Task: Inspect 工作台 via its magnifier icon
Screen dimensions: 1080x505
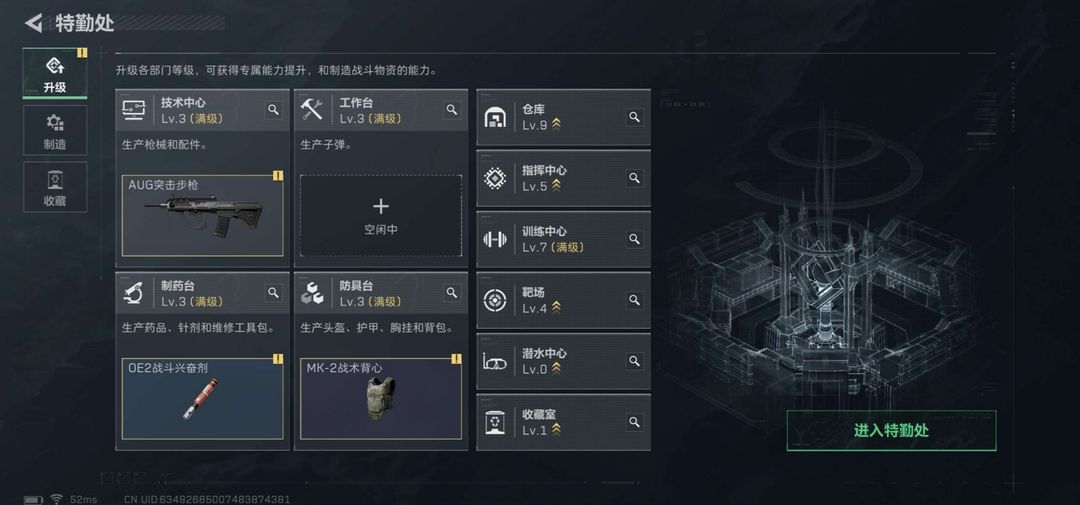Action: [452, 110]
